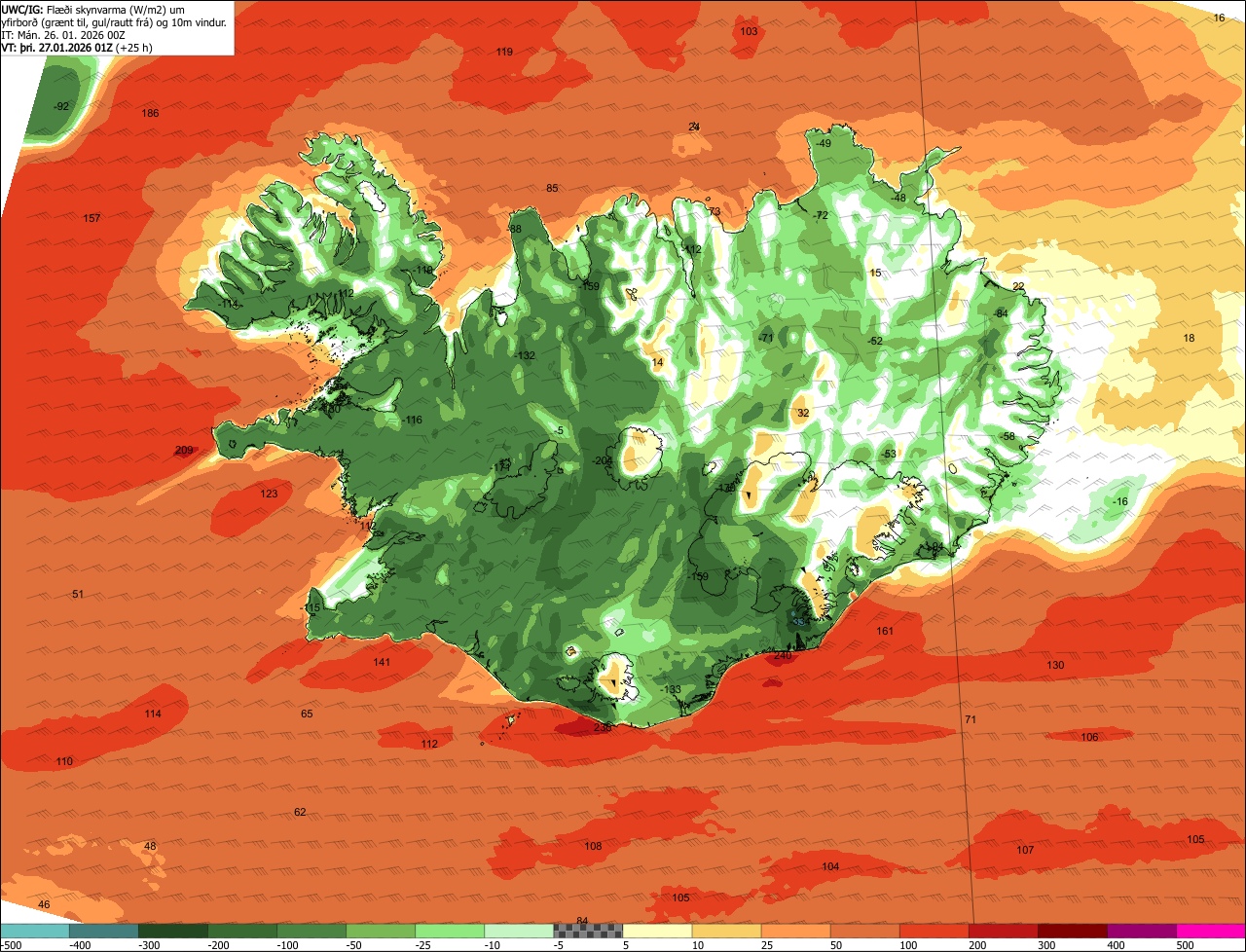Click the pale green swatch between -10 and -5
1246x952 pixels.
tap(519, 931)
